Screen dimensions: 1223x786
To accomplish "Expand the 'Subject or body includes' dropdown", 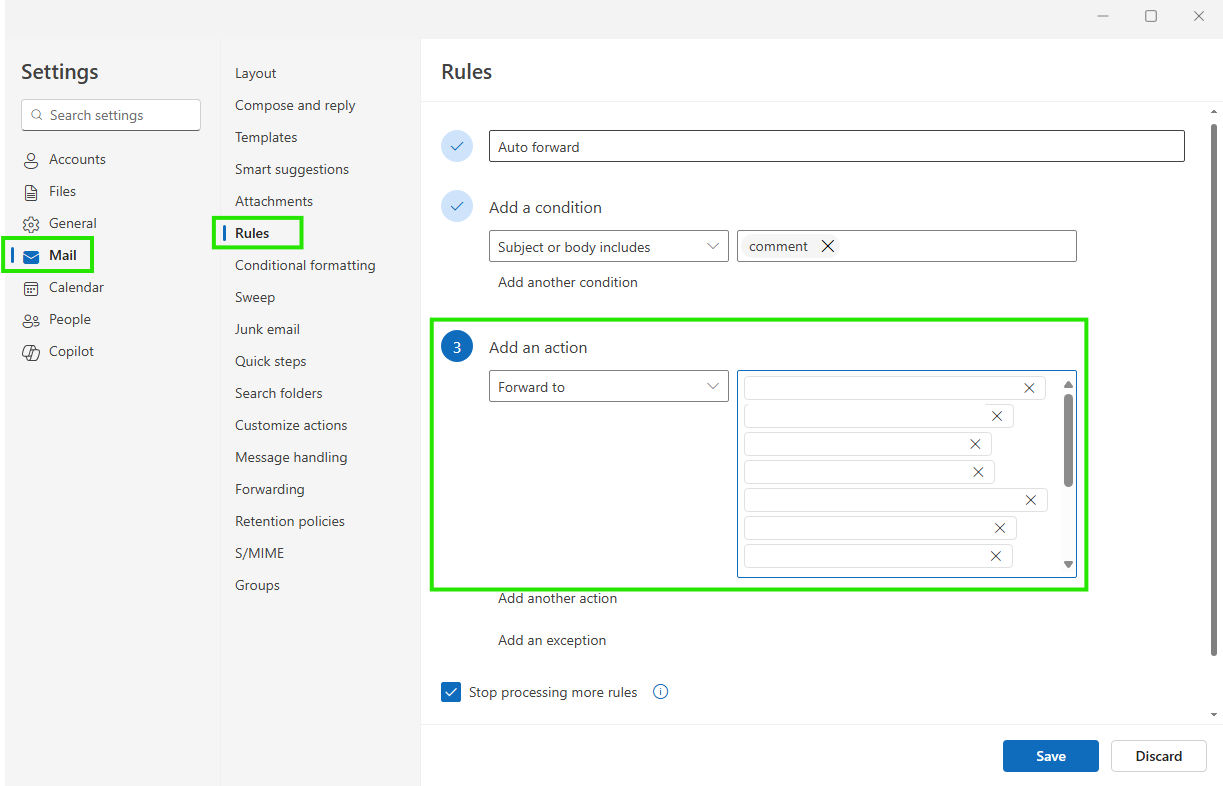I will pos(608,247).
